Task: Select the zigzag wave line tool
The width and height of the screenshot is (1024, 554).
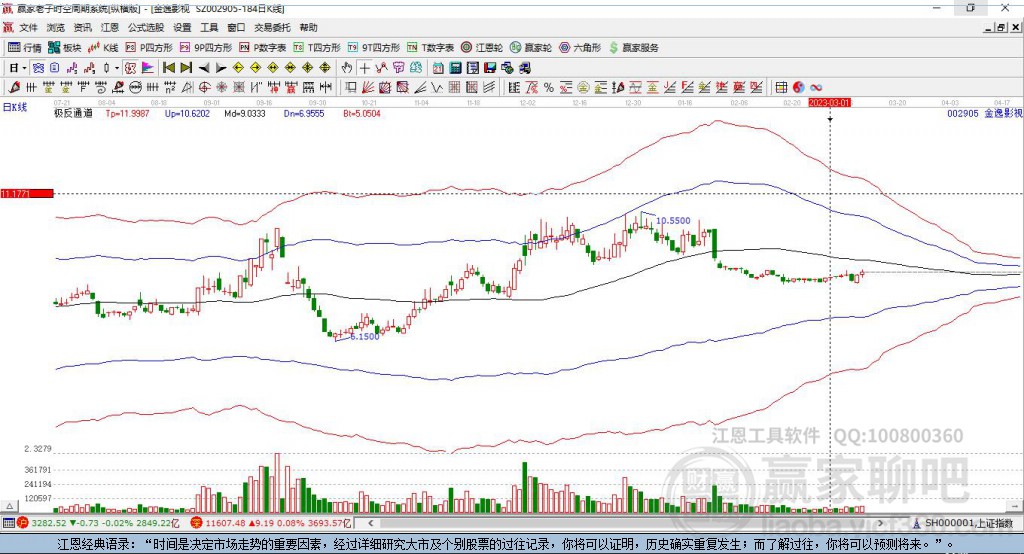Action: (436, 87)
